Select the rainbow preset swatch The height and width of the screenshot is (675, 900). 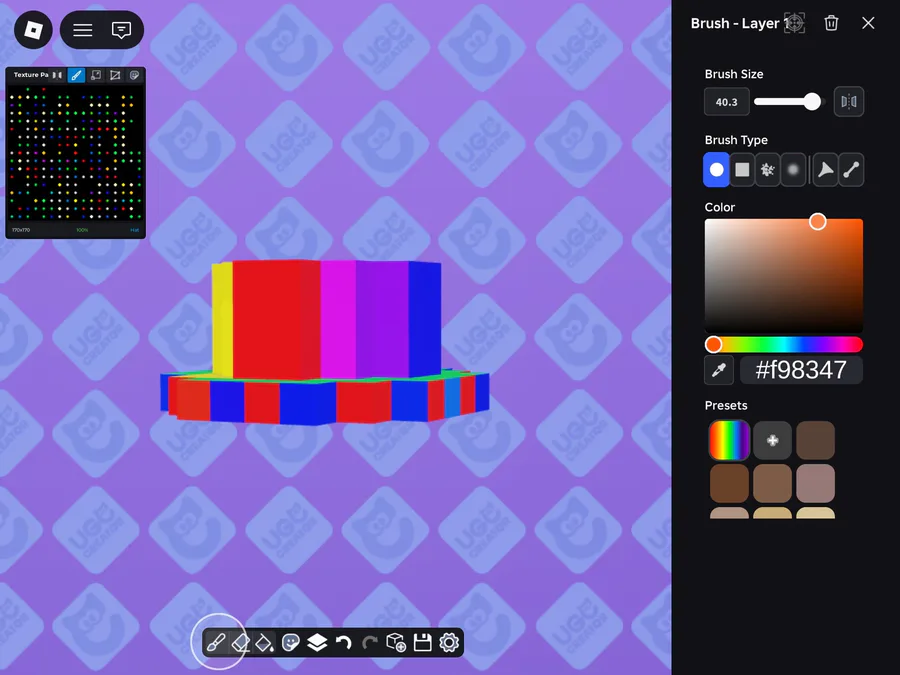tap(729, 440)
